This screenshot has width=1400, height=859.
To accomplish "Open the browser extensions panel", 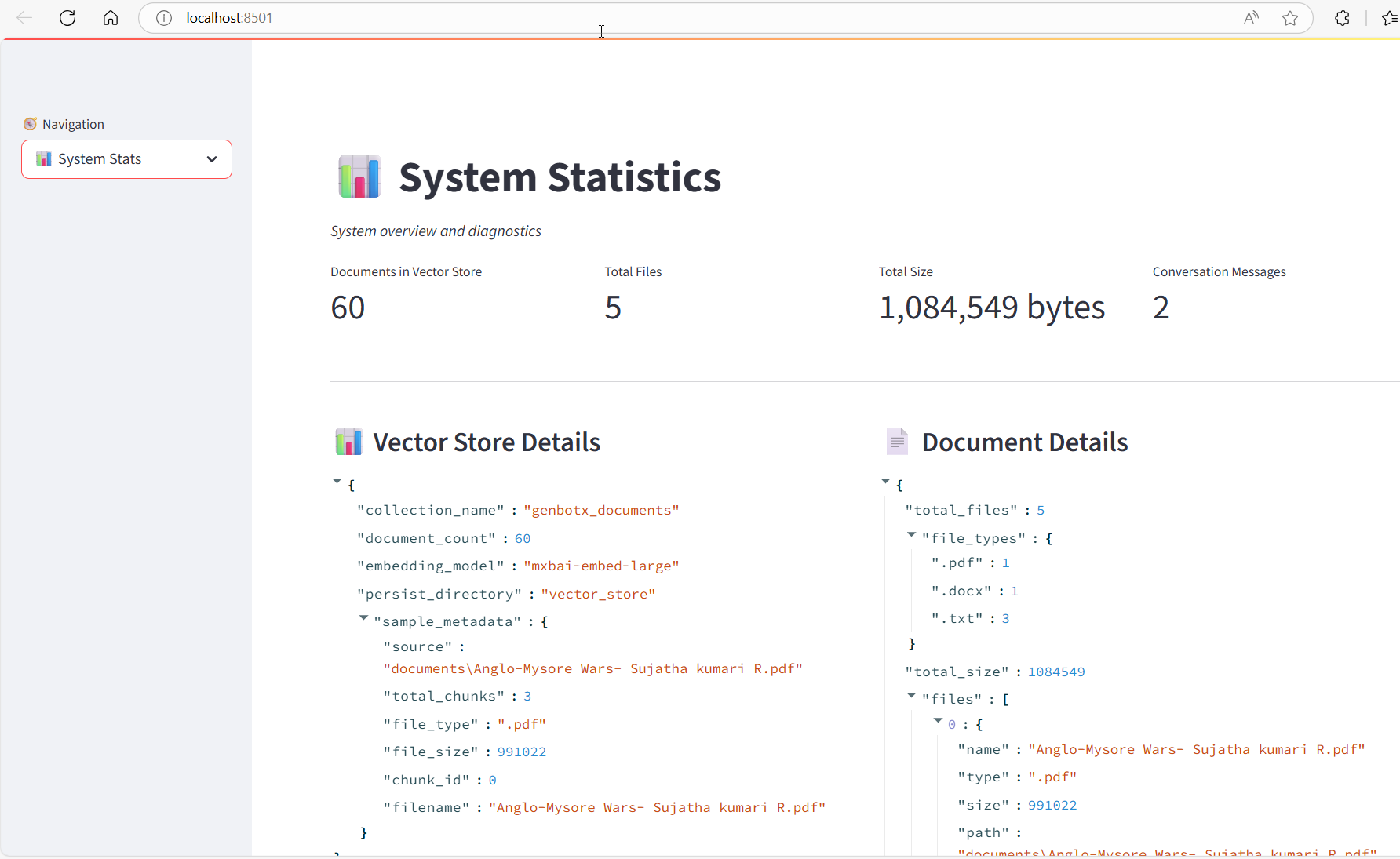I will (1343, 18).
